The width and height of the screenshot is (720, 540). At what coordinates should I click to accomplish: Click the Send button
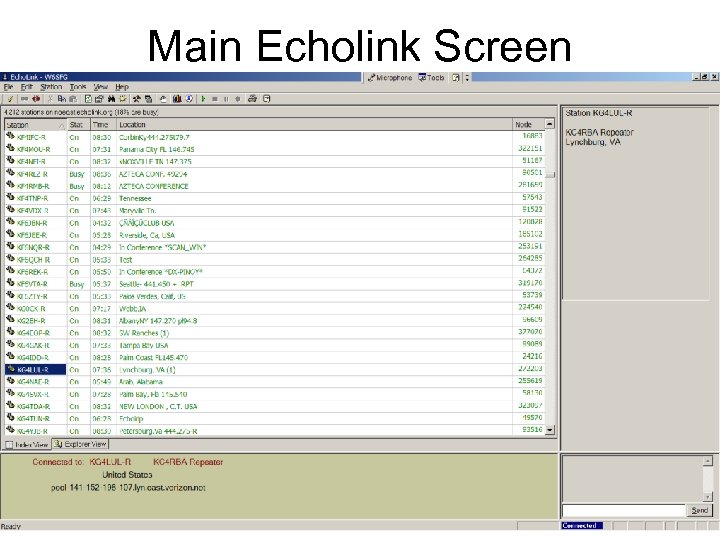(699, 510)
